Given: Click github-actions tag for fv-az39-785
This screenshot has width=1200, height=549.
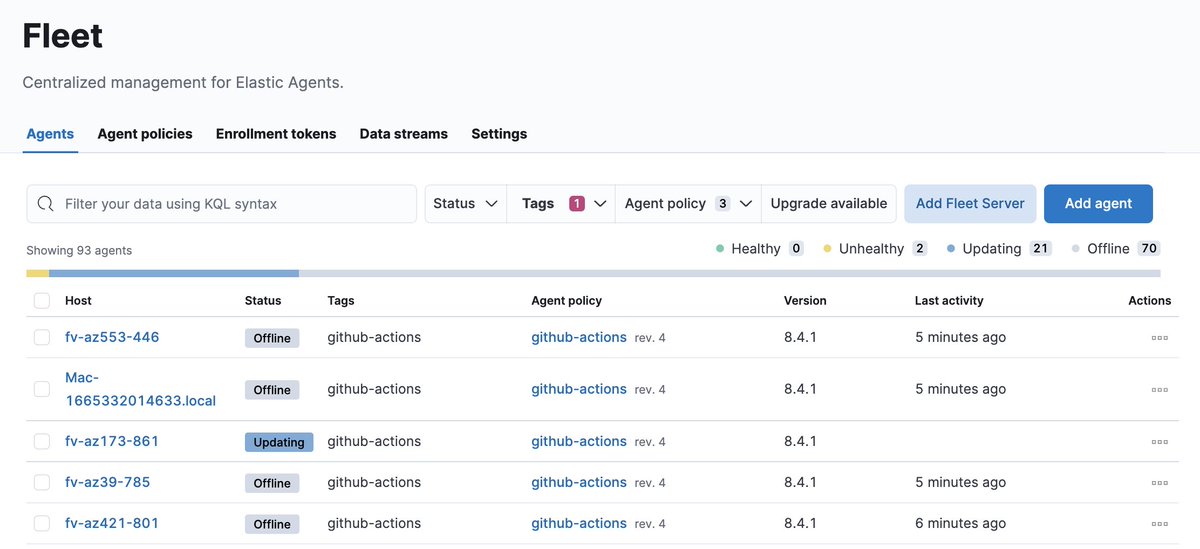Looking at the screenshot, I should (374, 482).
